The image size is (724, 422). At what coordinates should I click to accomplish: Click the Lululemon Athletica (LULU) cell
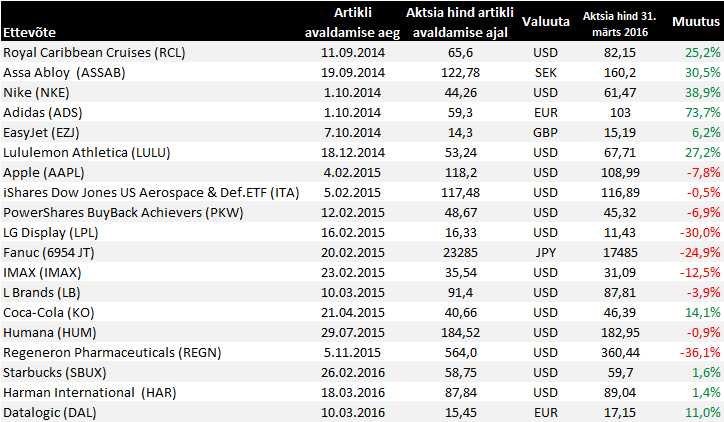point(87,153)
